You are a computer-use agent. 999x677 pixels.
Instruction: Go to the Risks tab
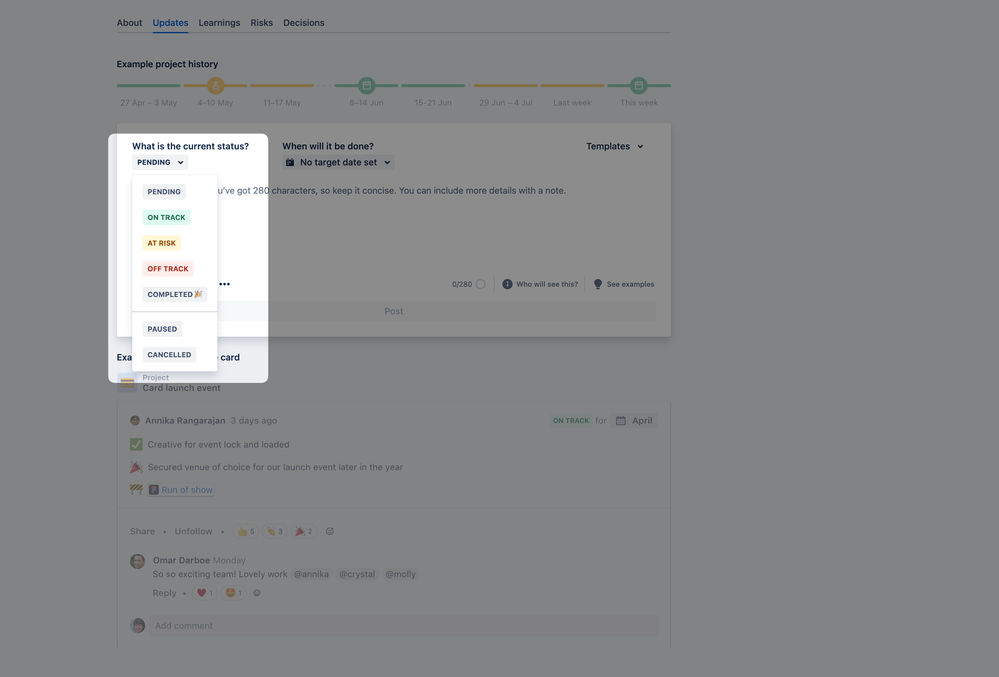(x=261, y=23)
